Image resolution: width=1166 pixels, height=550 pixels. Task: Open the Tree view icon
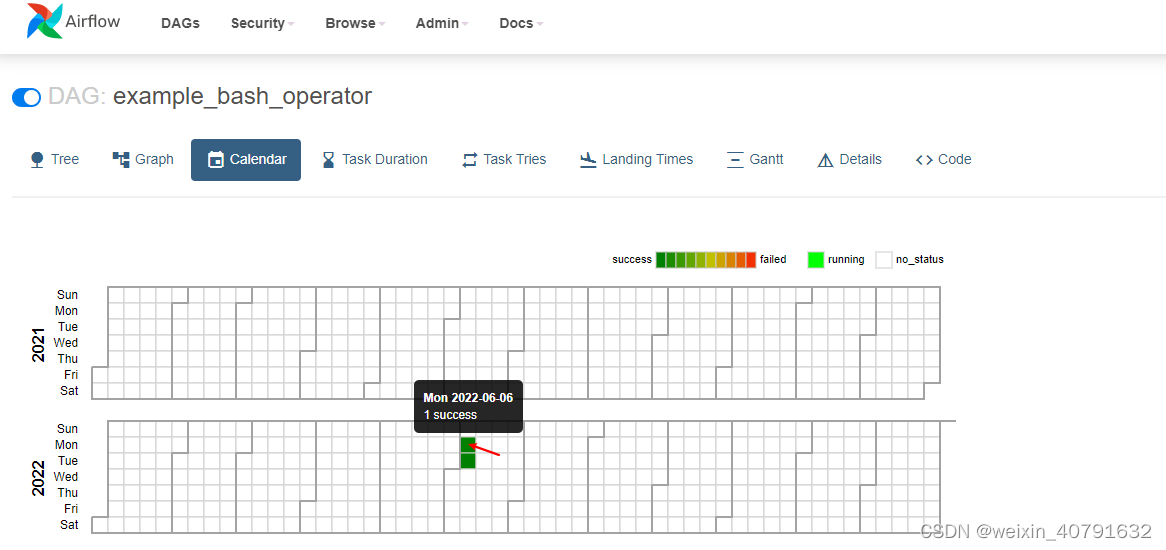(x=37, y=160)
